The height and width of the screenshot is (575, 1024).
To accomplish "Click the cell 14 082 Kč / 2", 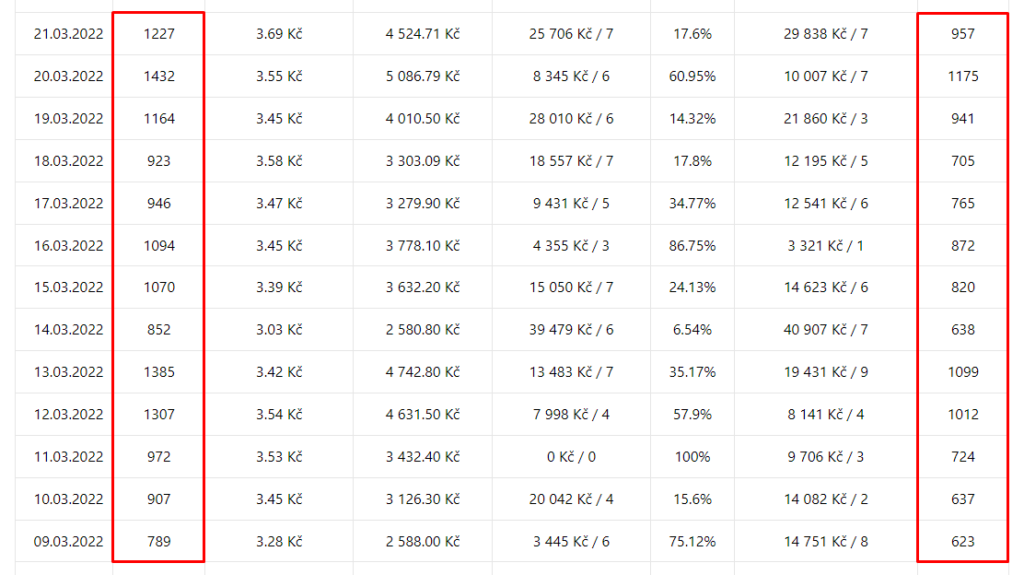I will pos(825,500).
